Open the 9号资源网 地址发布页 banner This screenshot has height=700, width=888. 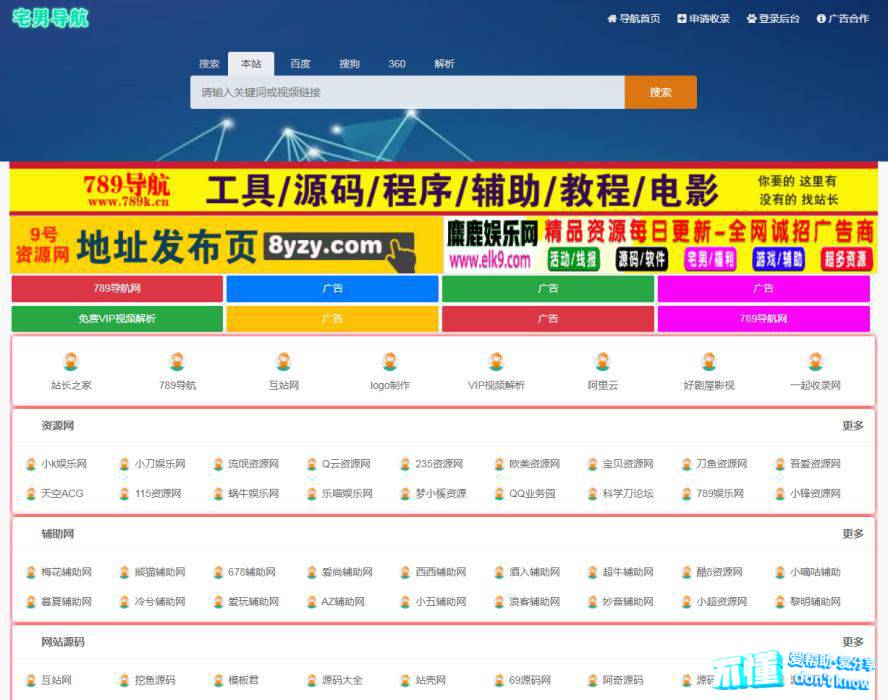tap(225, 245)
